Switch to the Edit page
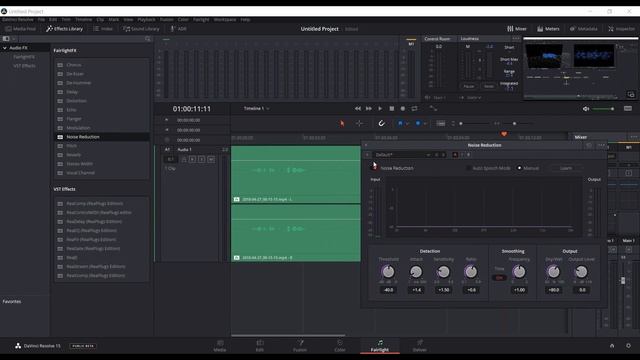This screenshot has height=360, width=640. point(260,346)
